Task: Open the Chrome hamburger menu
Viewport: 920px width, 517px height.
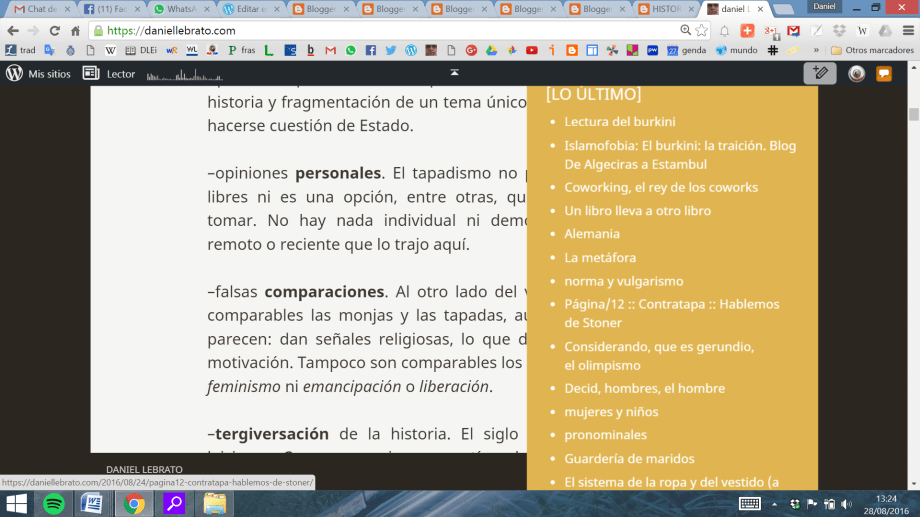Action: [x=908, y=31]
